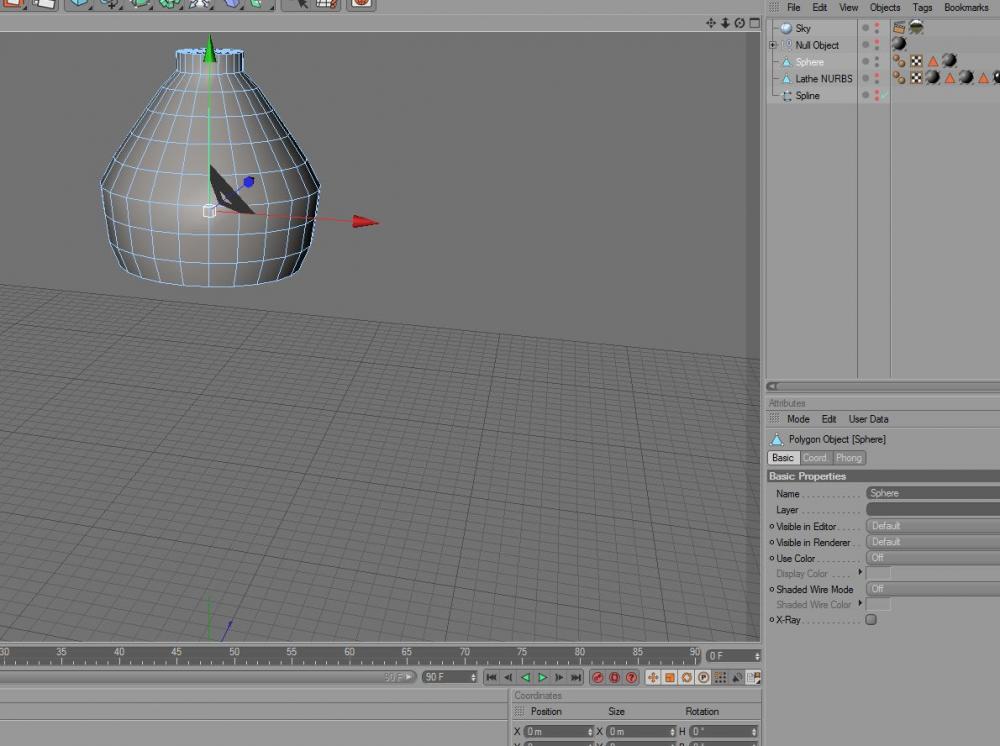This screenshot has height=746, width=1000.
Task: Select Lathe NURBS in the object list
Action: [823, 79]
